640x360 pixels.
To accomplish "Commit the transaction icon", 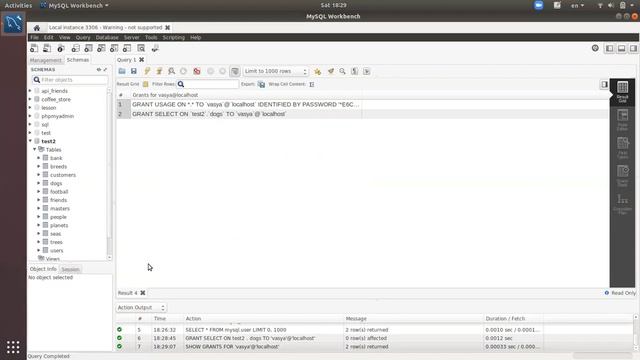I will pyautogui.click(x=210, y=71).
